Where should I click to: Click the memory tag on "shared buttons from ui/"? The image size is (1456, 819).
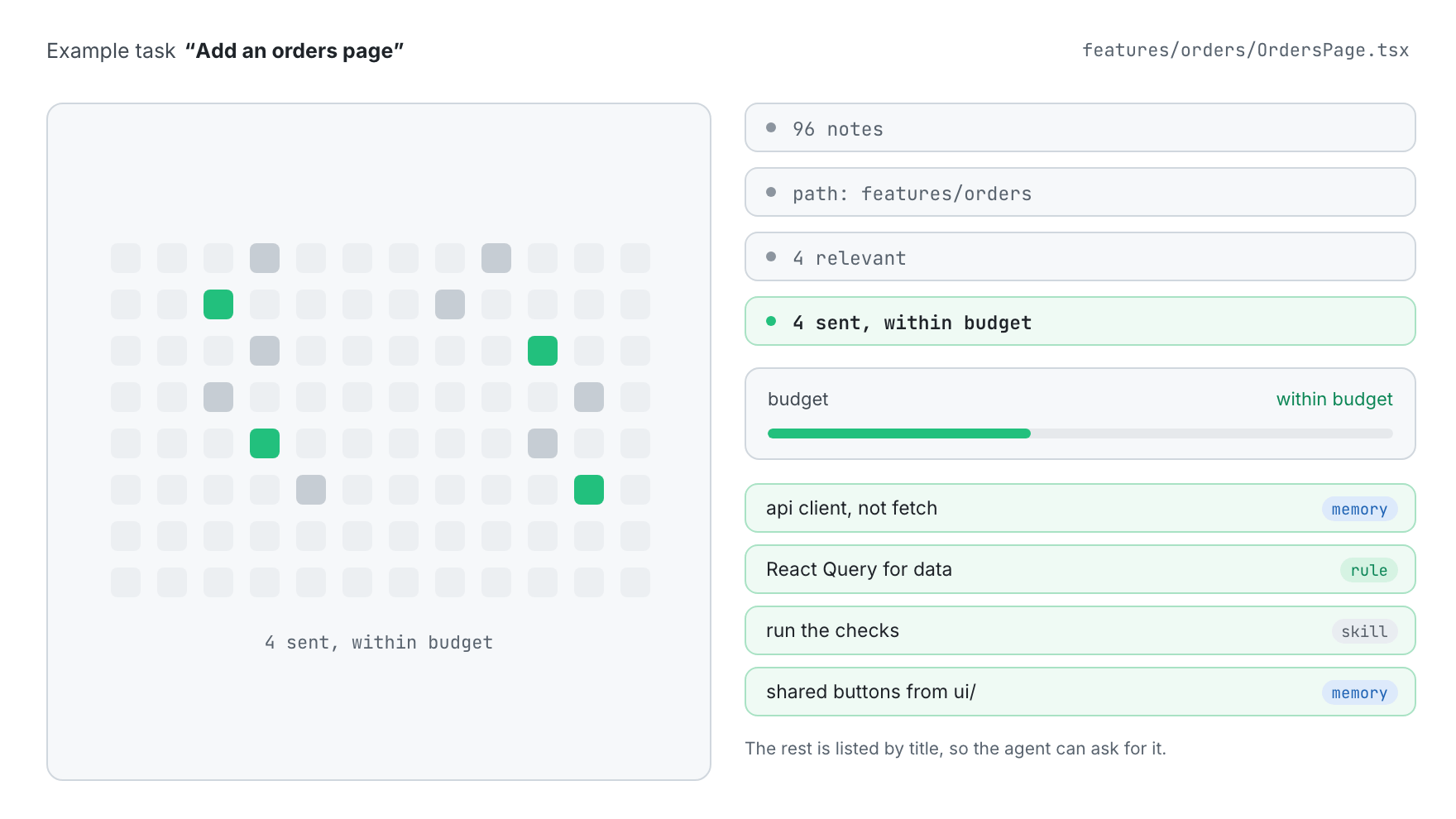(1359, 692)
